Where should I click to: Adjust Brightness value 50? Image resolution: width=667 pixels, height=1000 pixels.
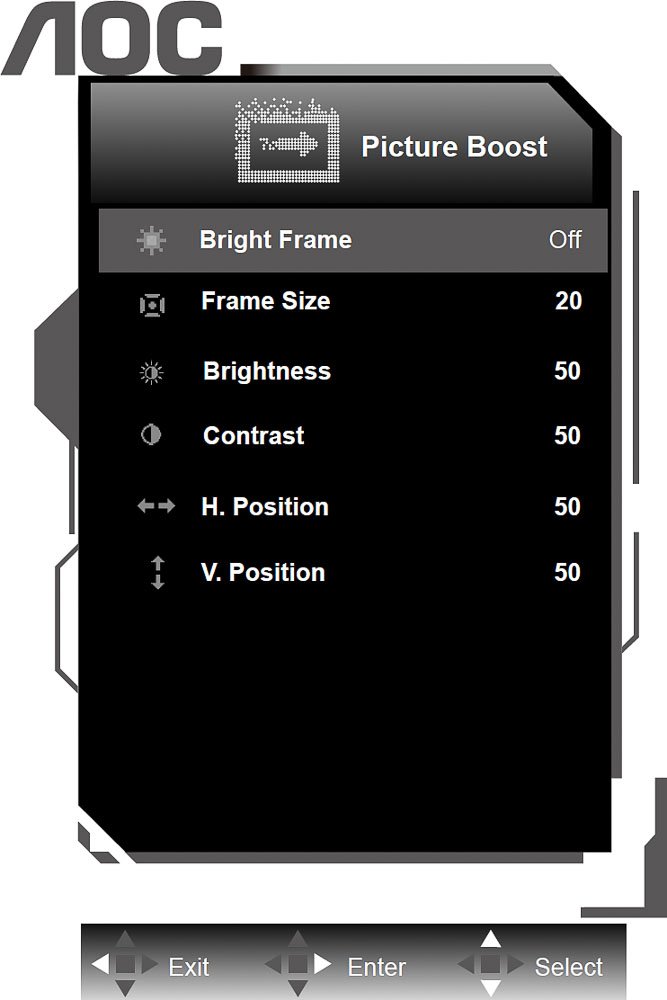(x=568, y=371)
